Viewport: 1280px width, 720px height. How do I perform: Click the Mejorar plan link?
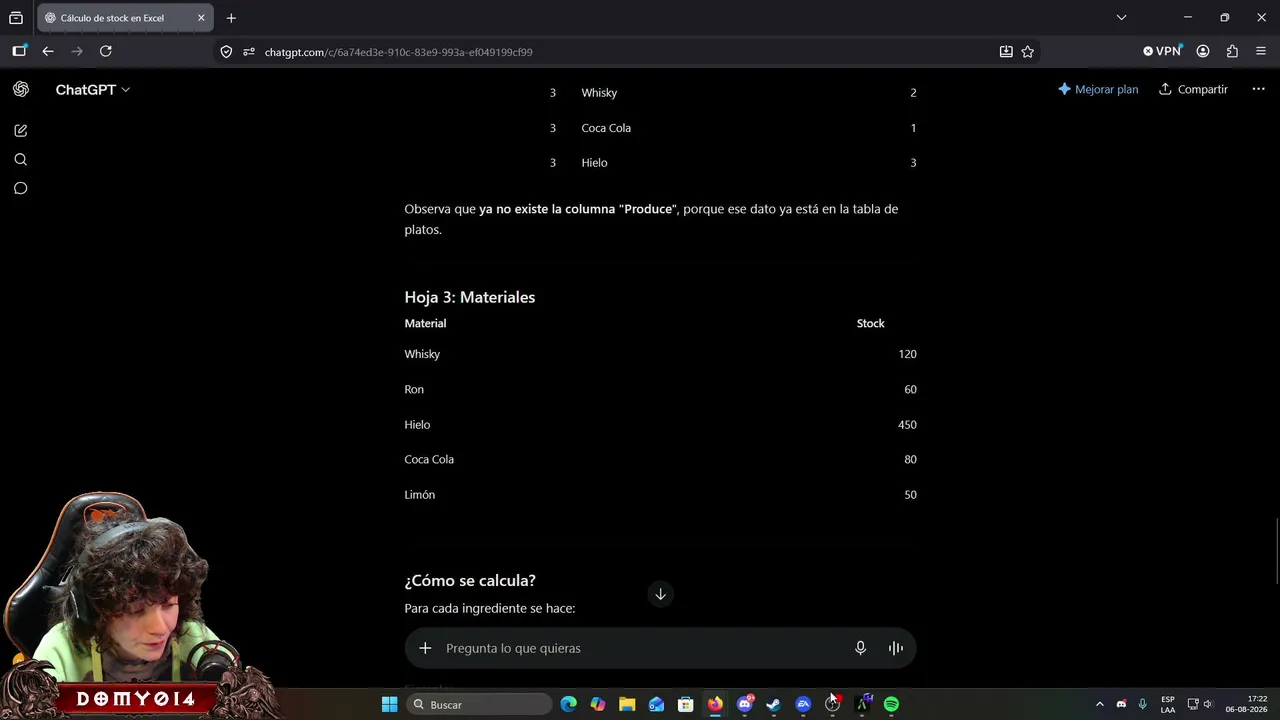coord(1098,89)
